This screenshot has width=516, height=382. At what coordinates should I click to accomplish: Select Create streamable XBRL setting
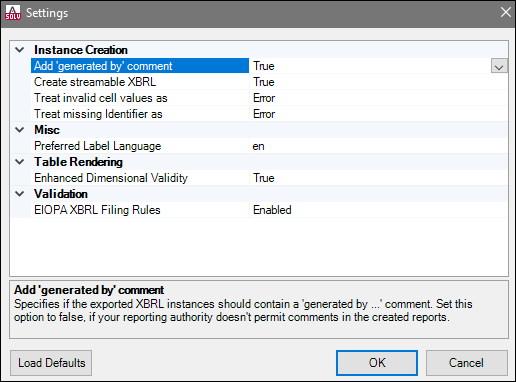point(140,82)
